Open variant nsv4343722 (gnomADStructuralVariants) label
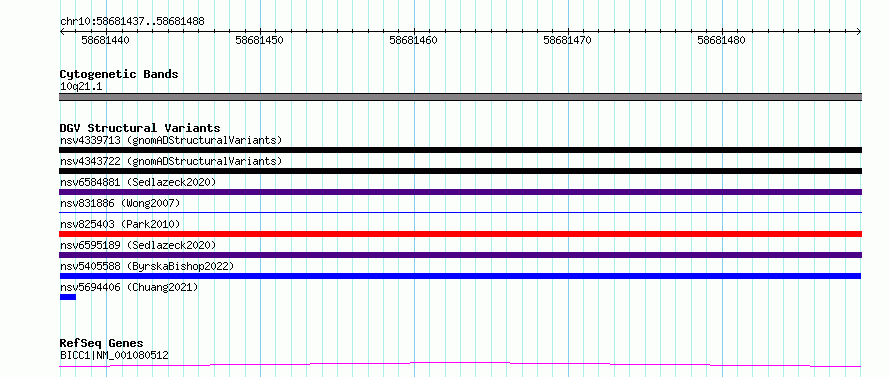The height and width of the screenshot is (377, 890). click(171, 161)
